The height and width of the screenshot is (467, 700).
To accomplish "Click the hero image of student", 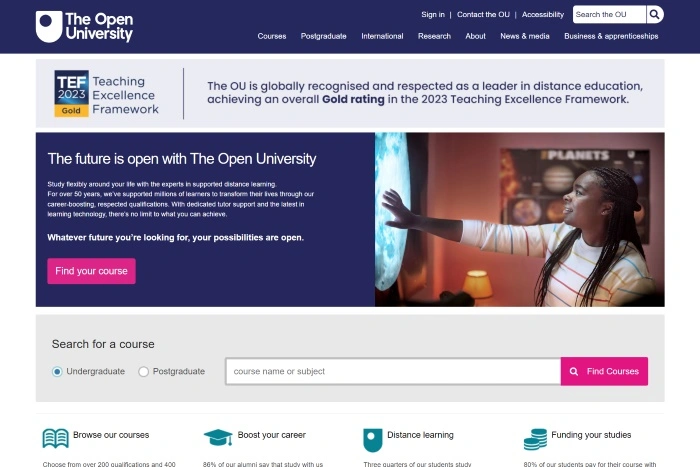I will pos(520,220).
